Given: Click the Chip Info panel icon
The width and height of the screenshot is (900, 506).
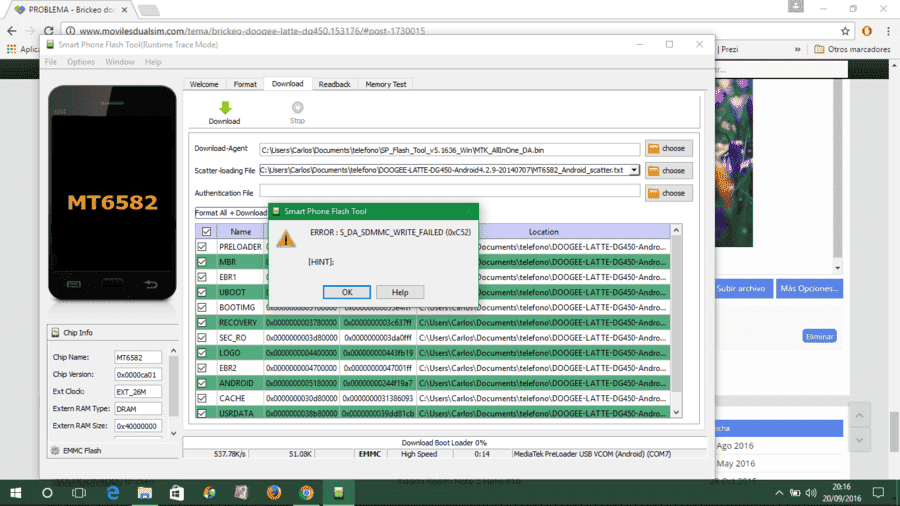Looking at the screenshot, I should pyautogui.click(x=56, y=333).
